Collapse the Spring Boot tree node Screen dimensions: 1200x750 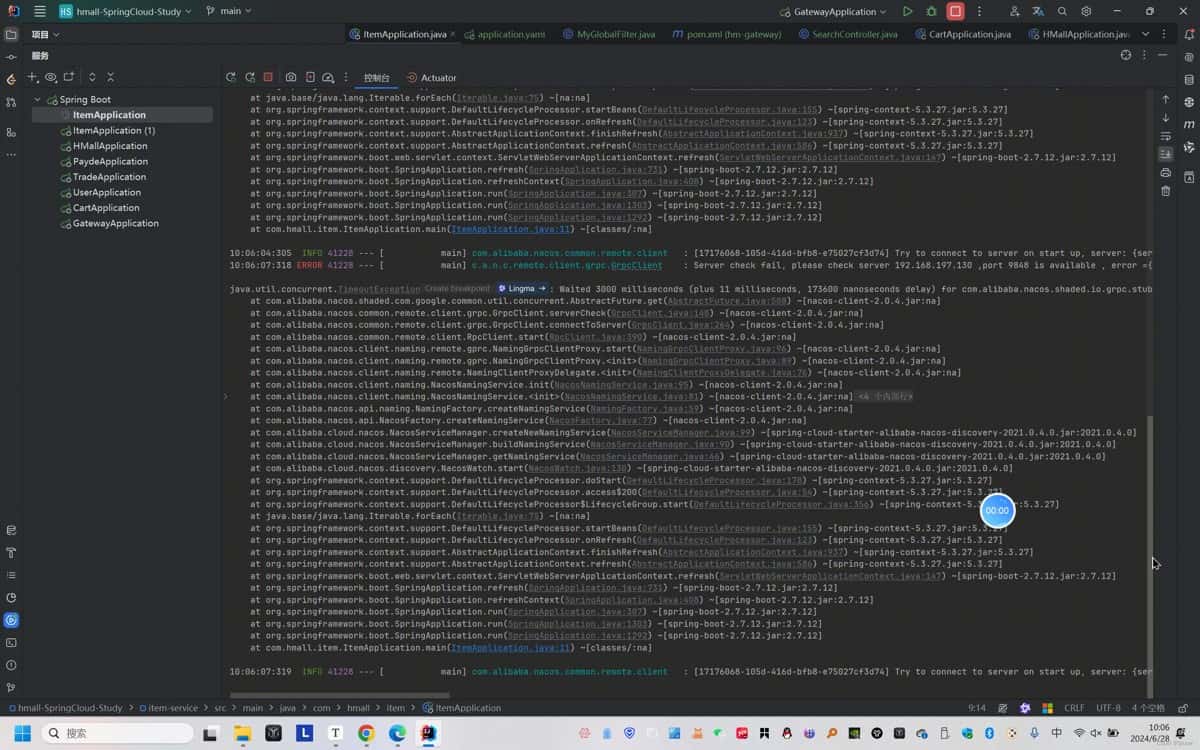37,99
